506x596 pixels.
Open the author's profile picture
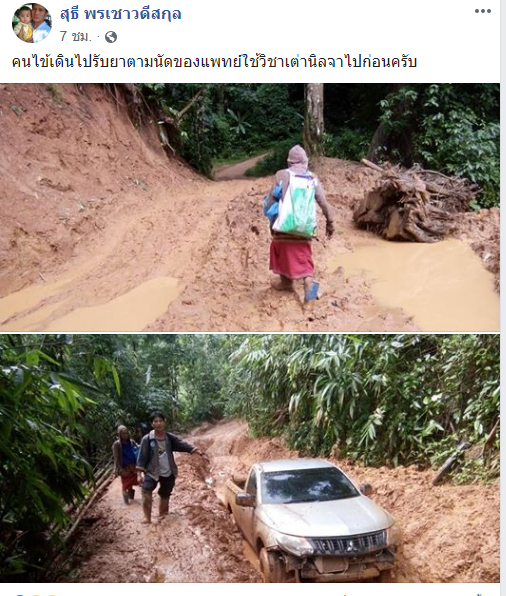[x=32, y=23]
